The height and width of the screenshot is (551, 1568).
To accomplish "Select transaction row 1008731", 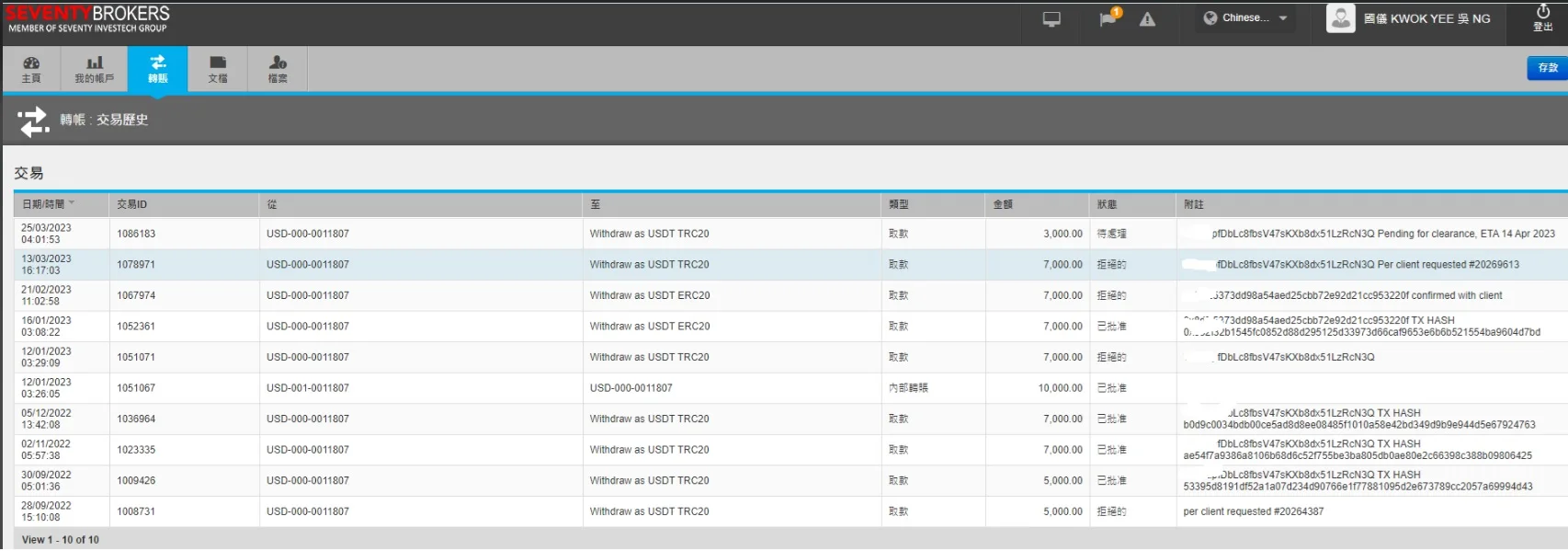I will point(136,511).
